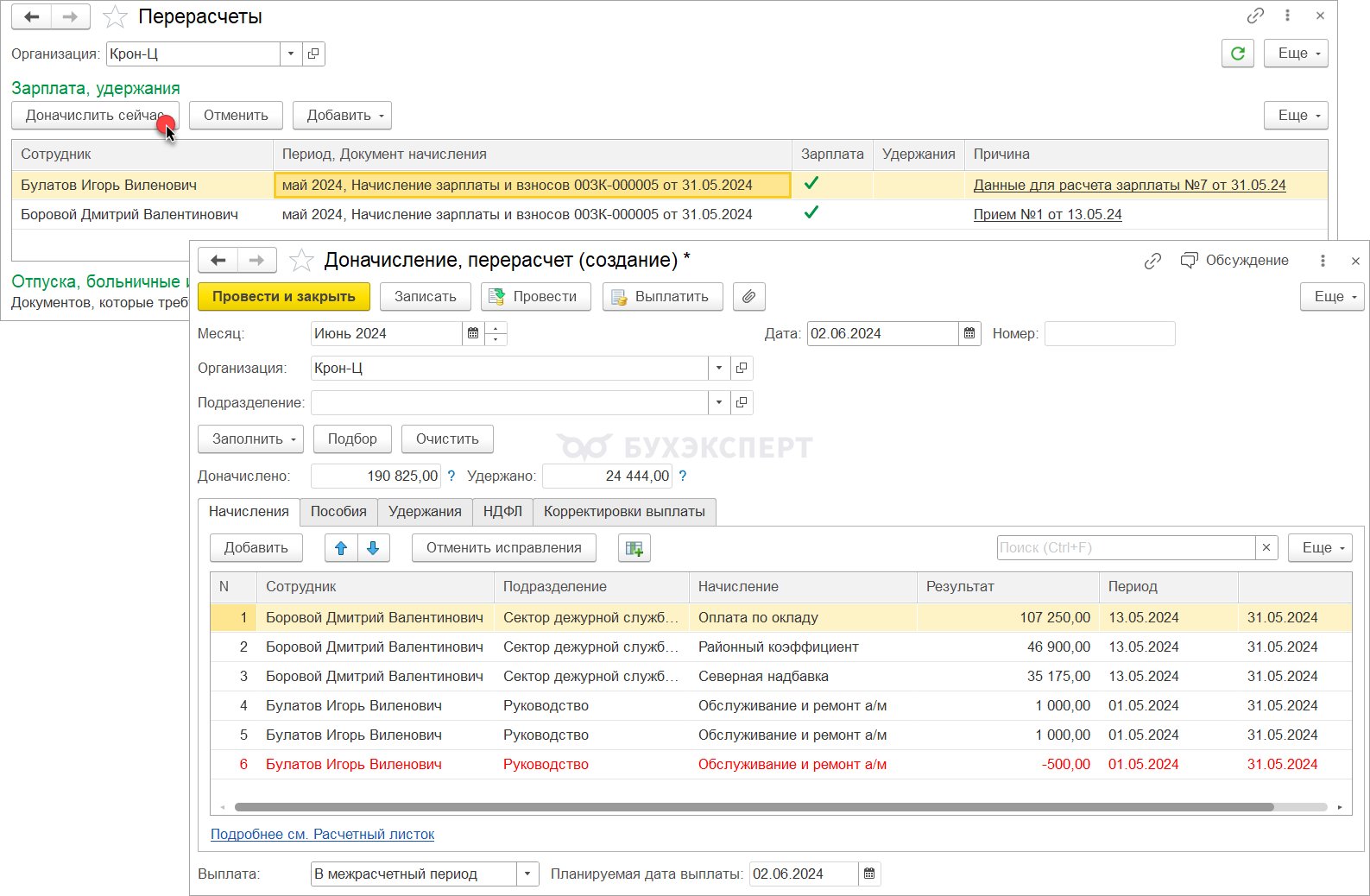Screen dimensions: 1370x896
Task: Open the Обсуждение discussion panel
Action: [1234, 261]
